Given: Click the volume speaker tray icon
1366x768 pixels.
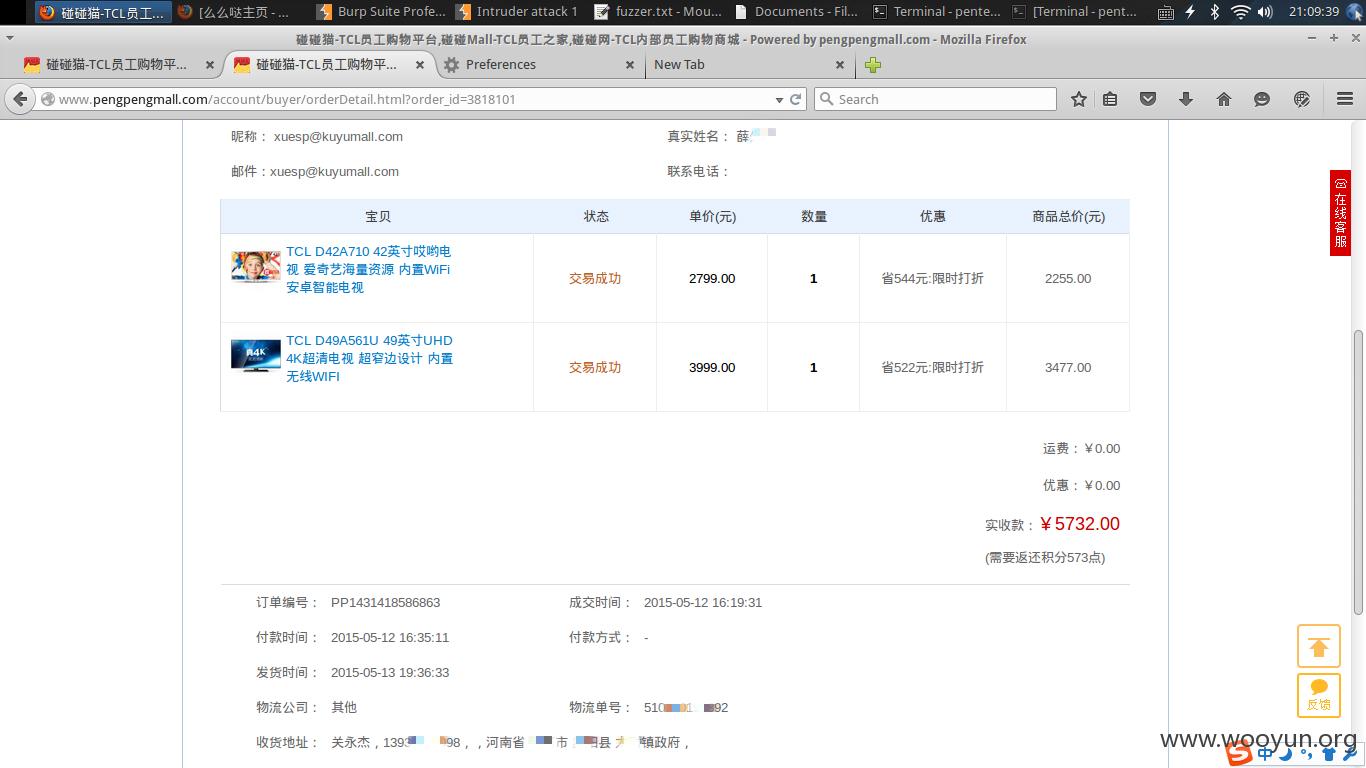Looking at the screenshot, I should click(1265, 12).
